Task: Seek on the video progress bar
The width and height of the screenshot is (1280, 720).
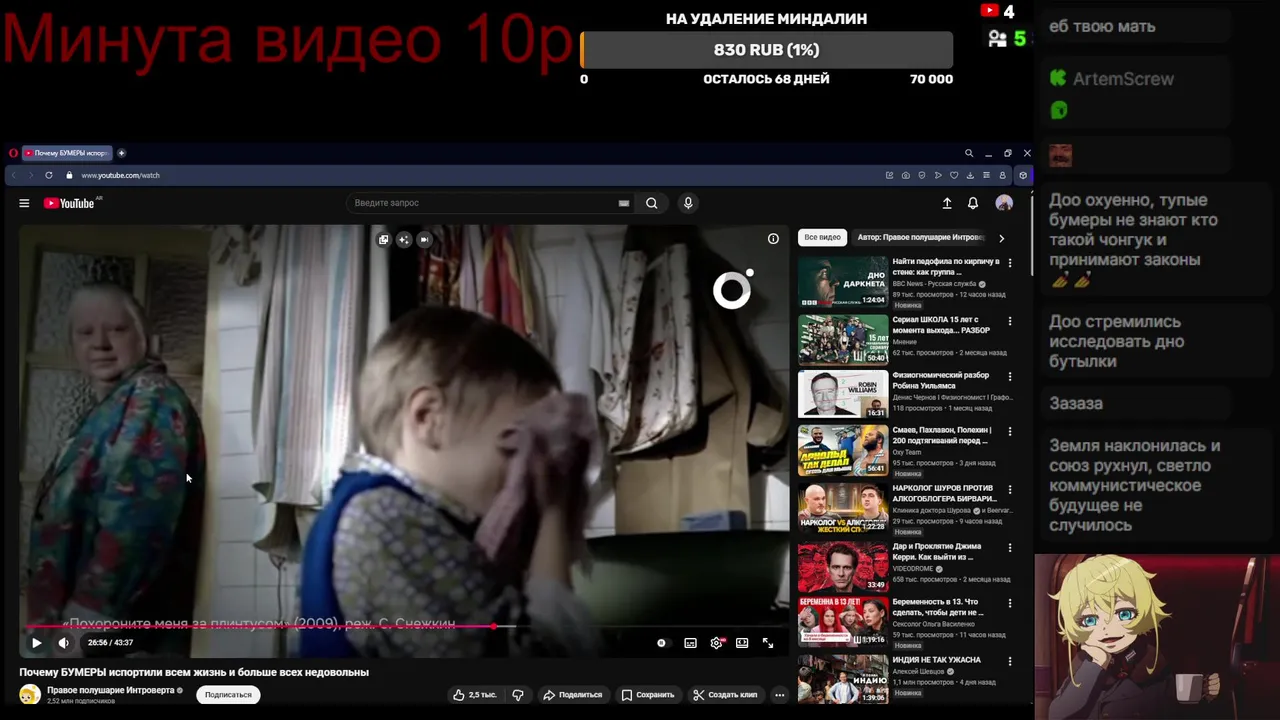Action: click(x=403, y=627)
